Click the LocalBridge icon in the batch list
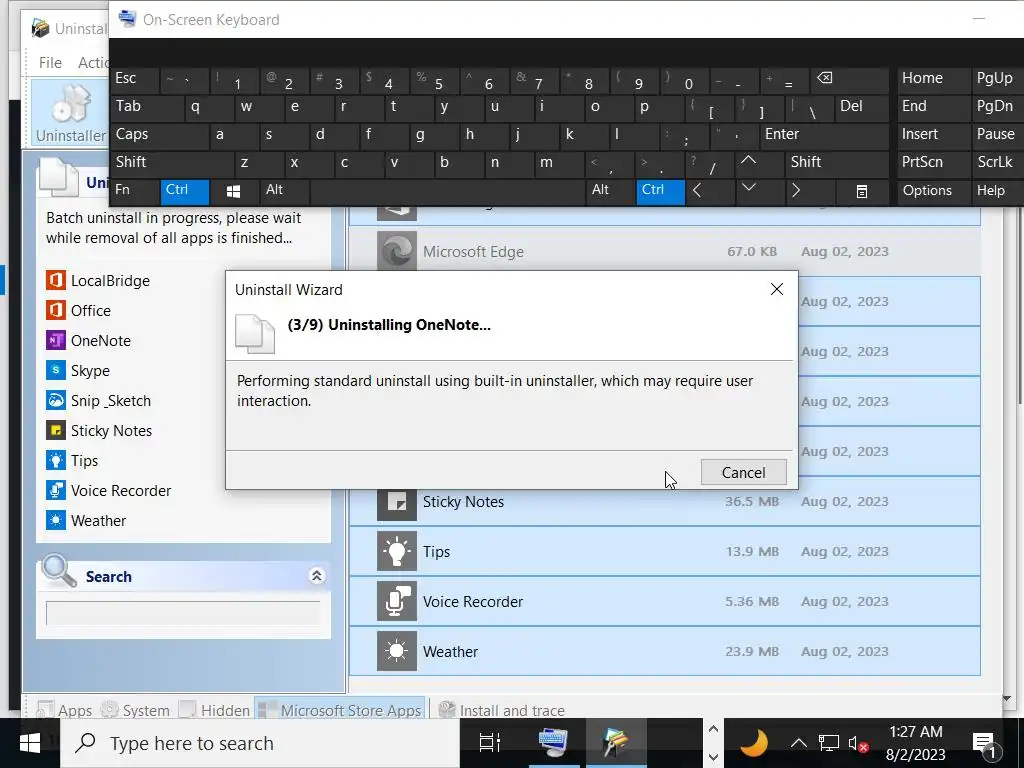 [x=56, y=280]
